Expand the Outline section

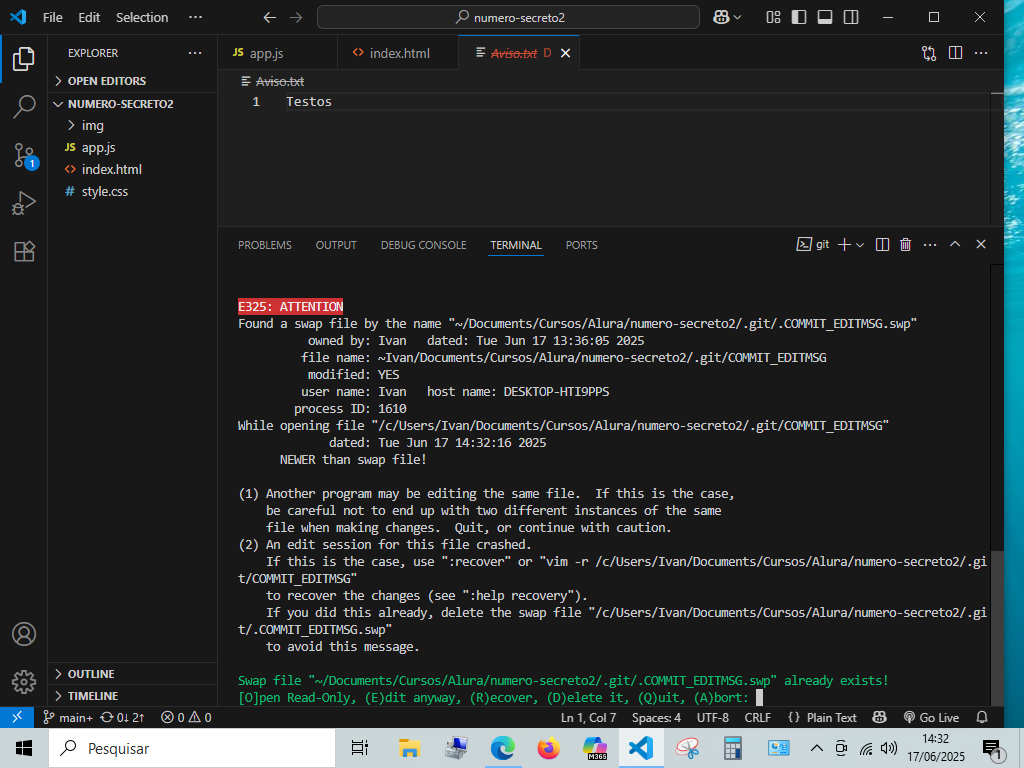tap(133, 674)
